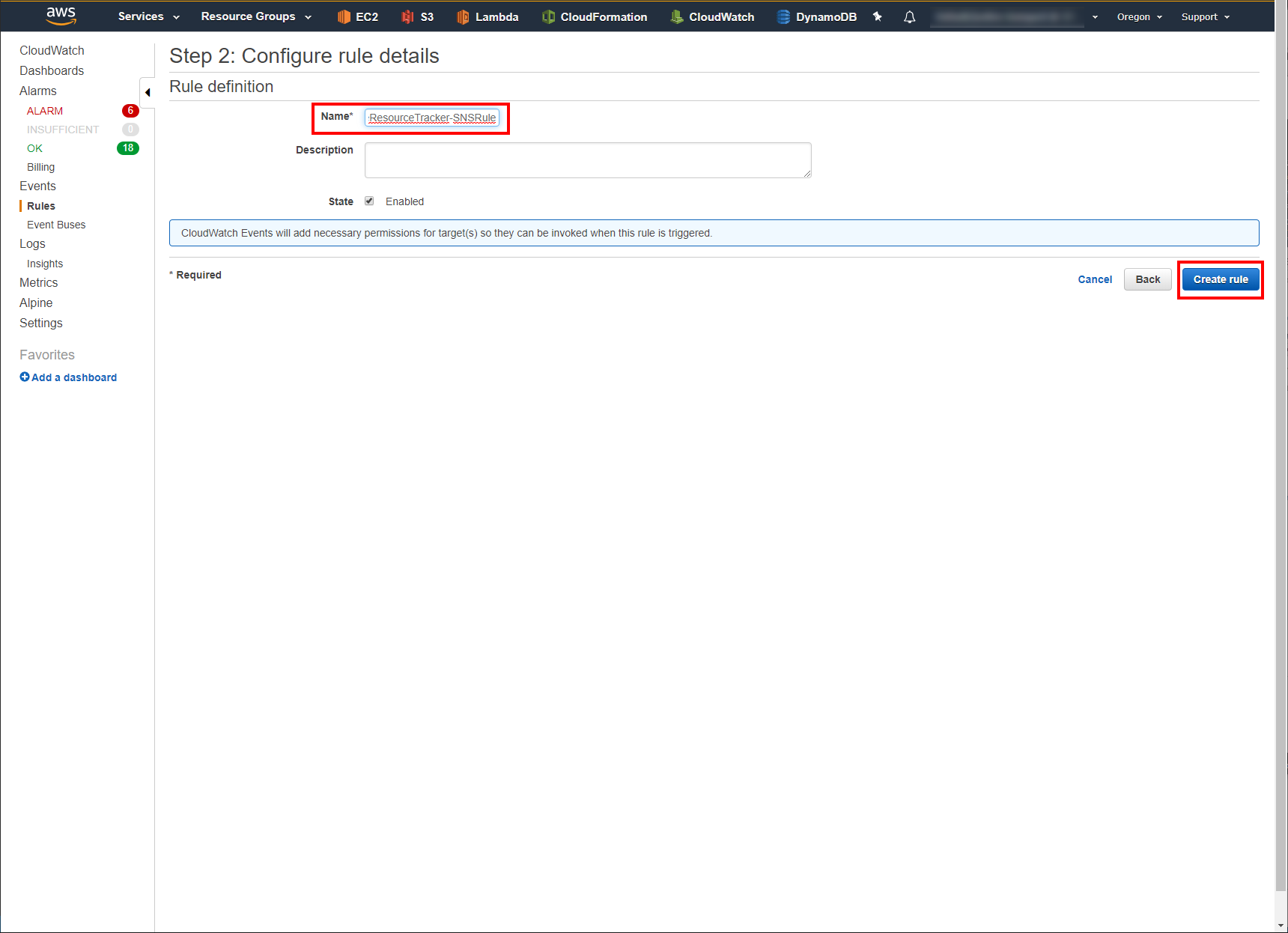Click inside the Description field

tap(588, 159)
